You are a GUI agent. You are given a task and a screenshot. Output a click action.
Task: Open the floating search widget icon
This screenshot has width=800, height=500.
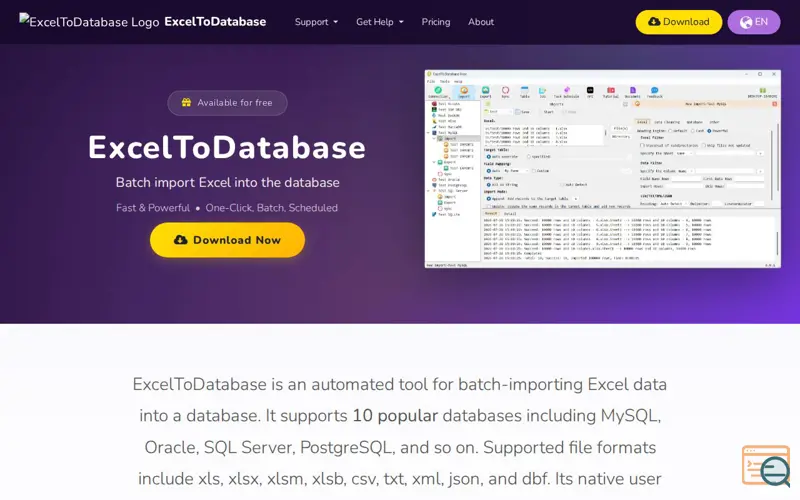pos(766,465)
